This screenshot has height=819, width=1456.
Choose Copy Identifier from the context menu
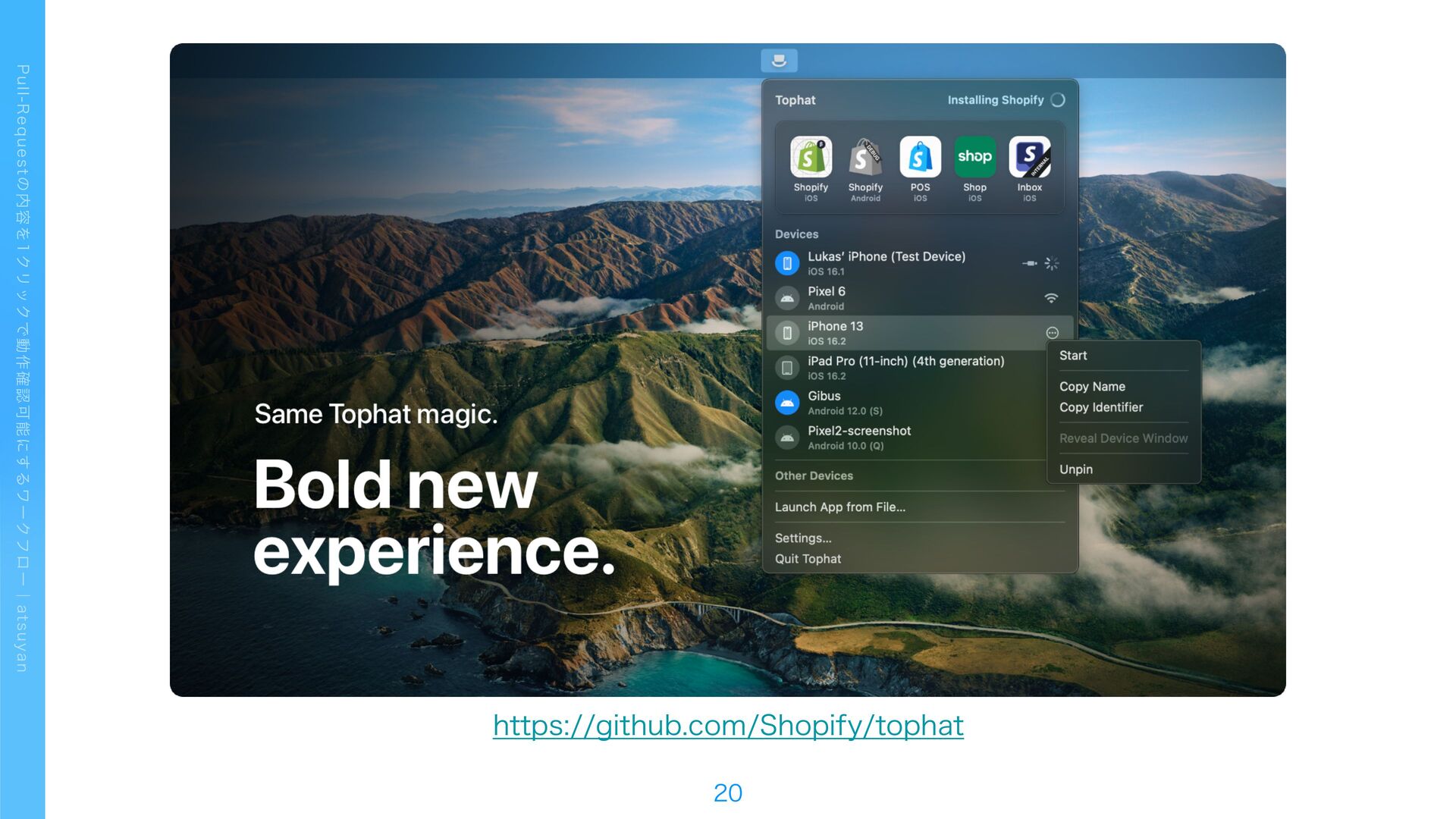coord(1100,407)
